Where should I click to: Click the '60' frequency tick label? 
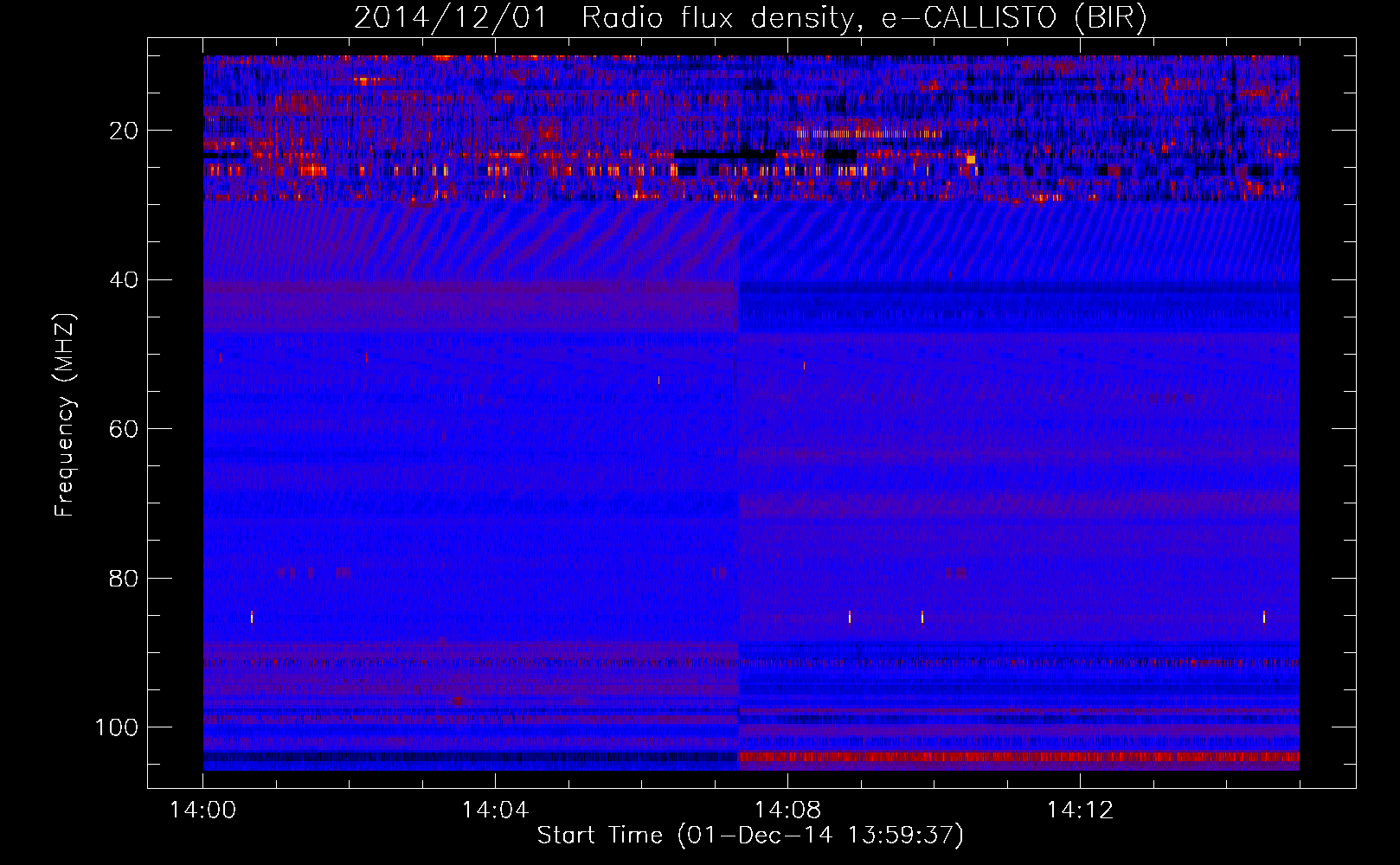[x=125, y=429]
